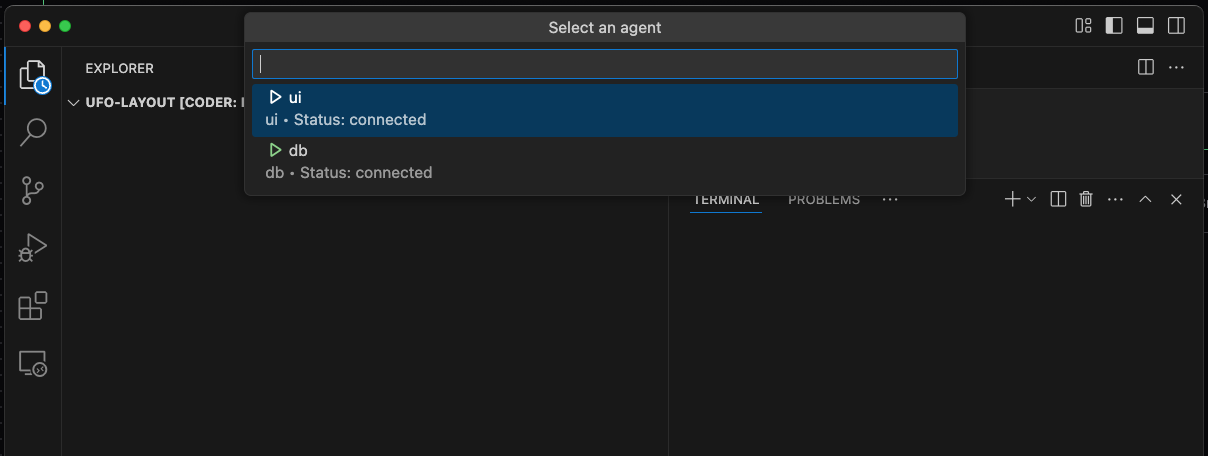Select the ui agent
Viewport: 1208px width, 456px height.
pos(604,109)
